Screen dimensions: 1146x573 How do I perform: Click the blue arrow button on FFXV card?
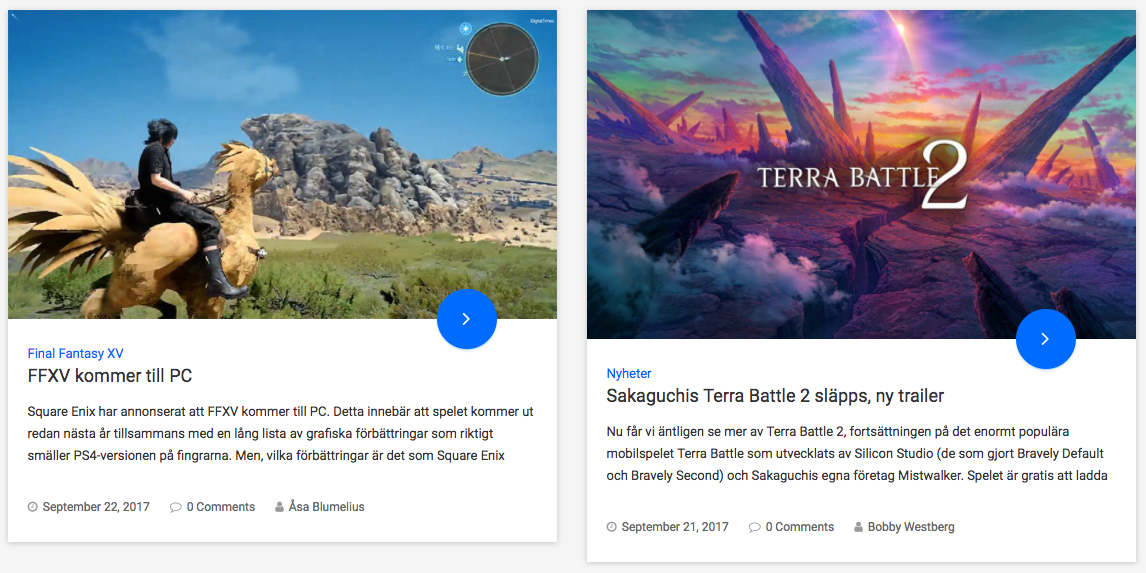(x=467, y=319)
